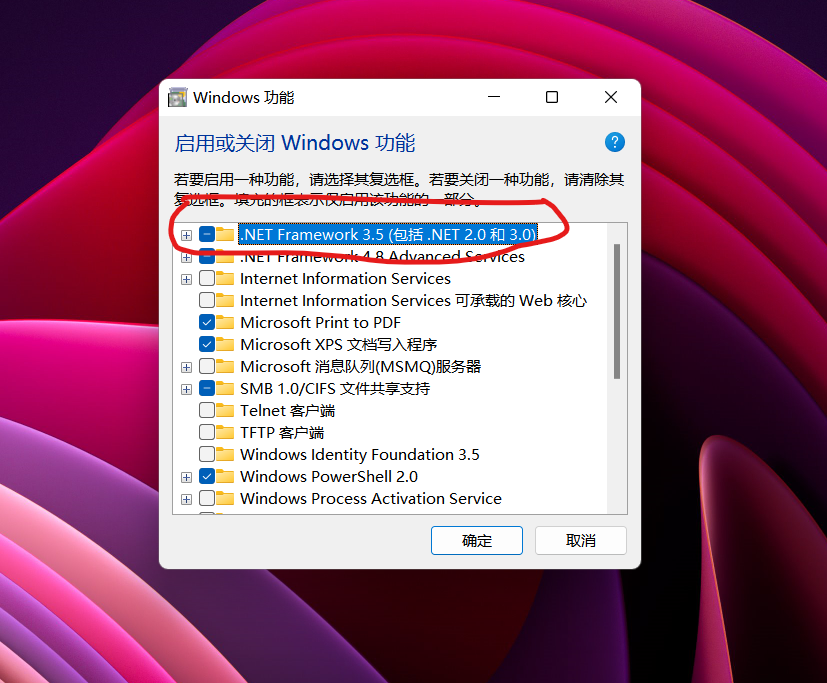Expand the .NET Framework 4.8 Advanced Services node
Viewport: 827px width, 683px height.
(x=186, y=257)
